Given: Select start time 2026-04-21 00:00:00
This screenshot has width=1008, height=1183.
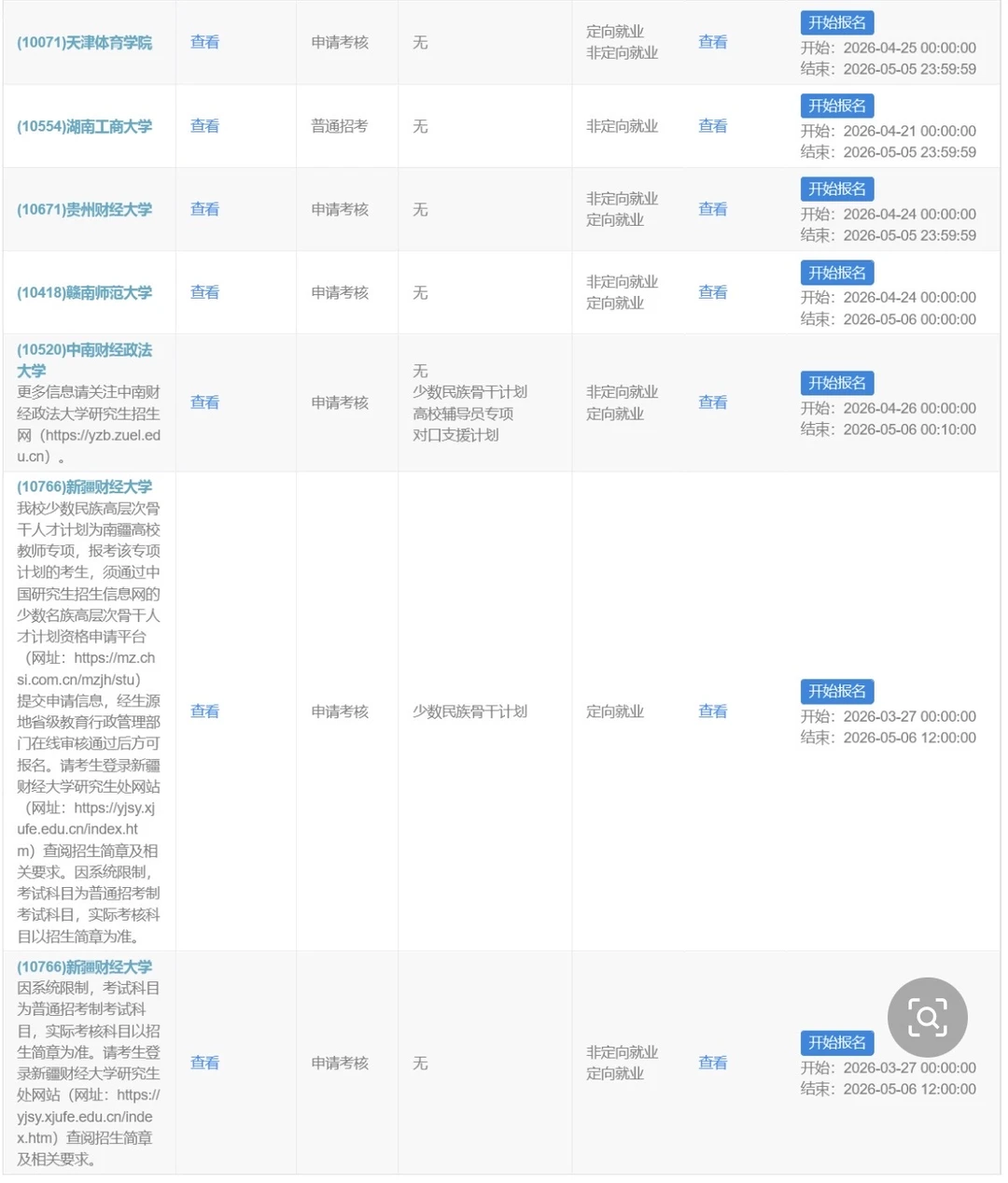Looking at the screenshot, I should pos(909,131).
